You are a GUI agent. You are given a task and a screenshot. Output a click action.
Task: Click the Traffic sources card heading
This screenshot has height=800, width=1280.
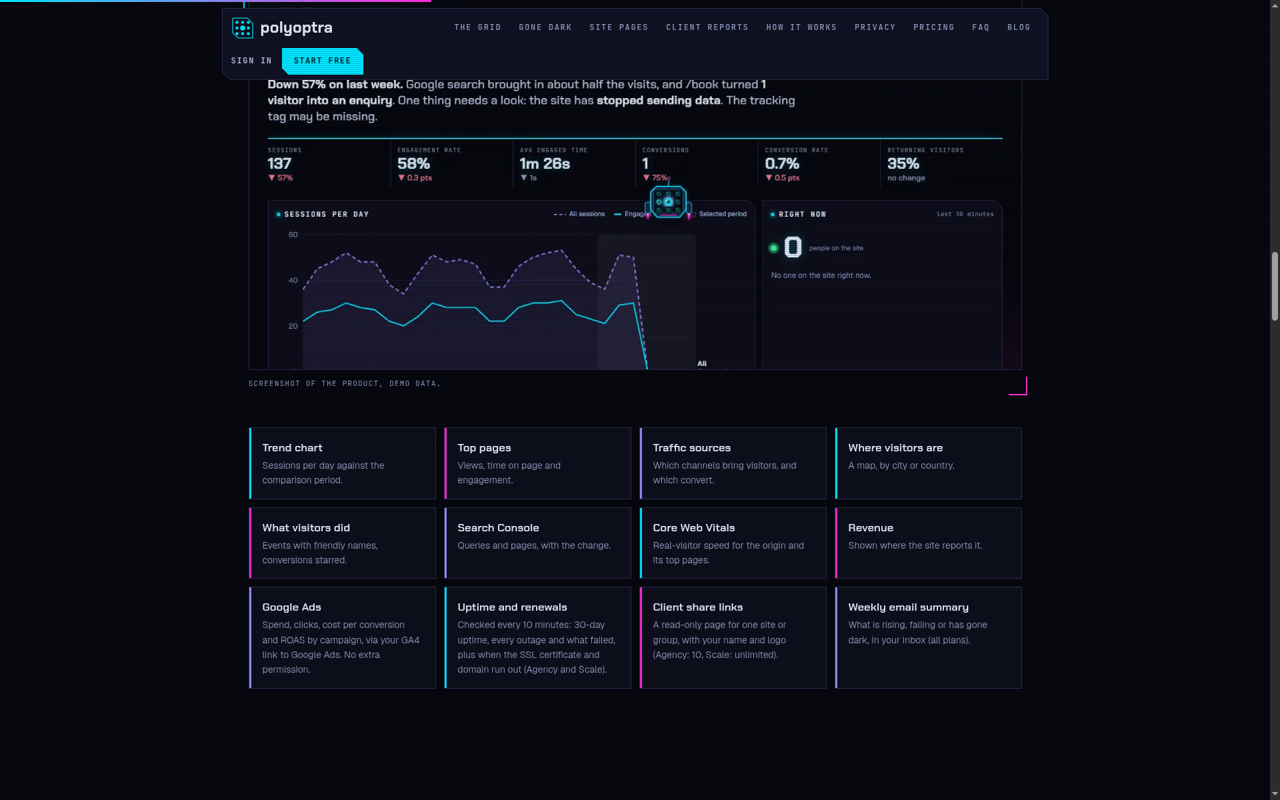[692, 448]
